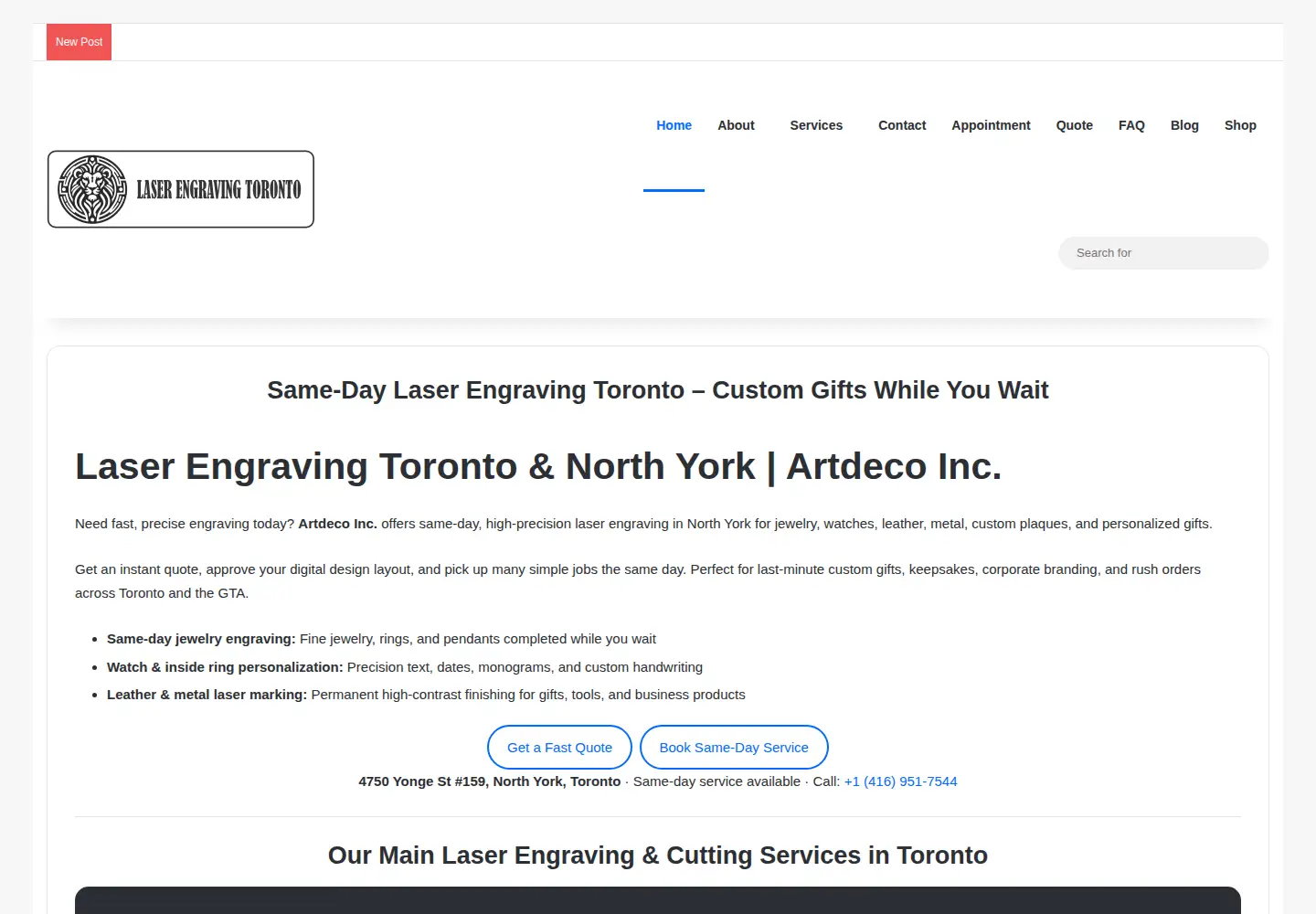
Task: Click the 4750 Yonge St address text
Action: 490,781
